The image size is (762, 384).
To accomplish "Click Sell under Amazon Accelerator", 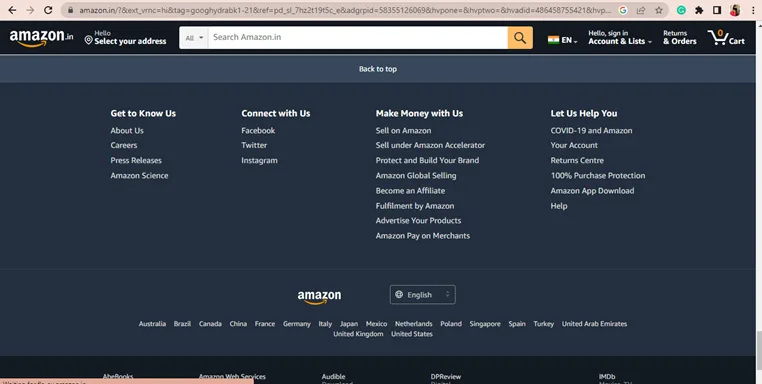I will click(430, 145).
